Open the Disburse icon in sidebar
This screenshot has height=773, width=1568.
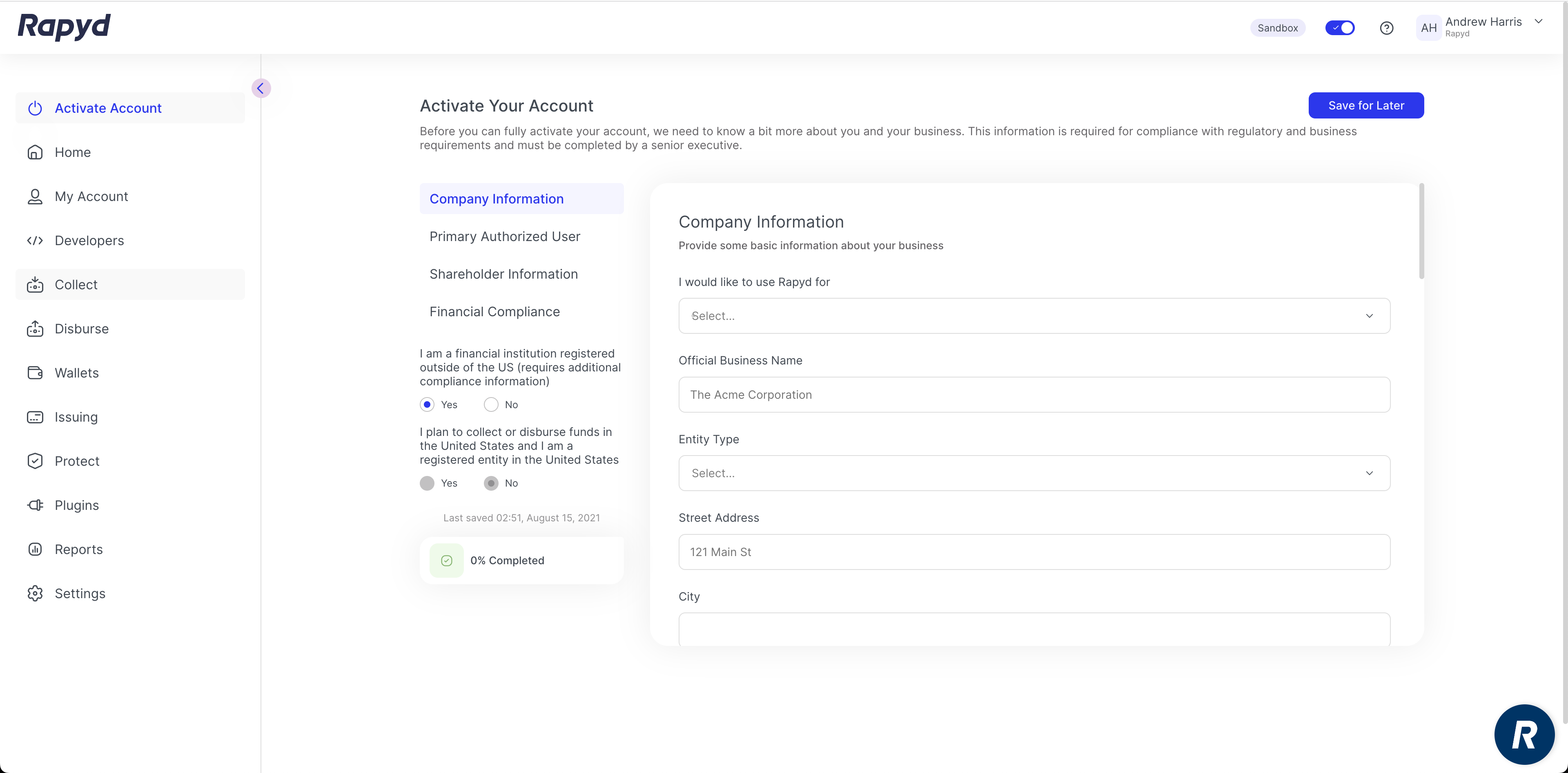click(35, 329)
